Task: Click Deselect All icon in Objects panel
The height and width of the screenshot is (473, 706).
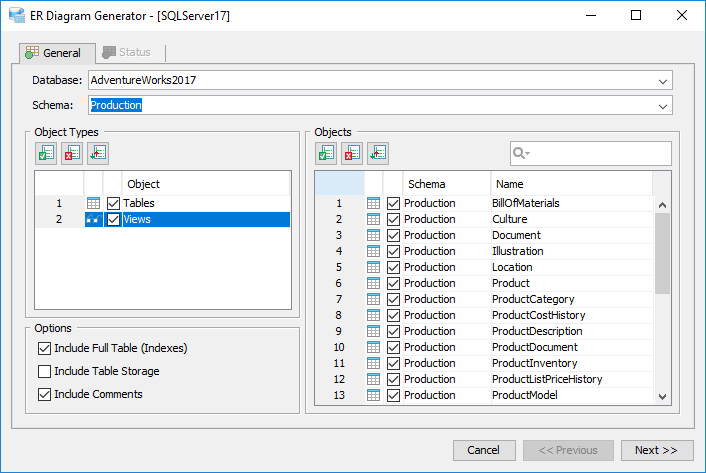Action: pos(352,153)
